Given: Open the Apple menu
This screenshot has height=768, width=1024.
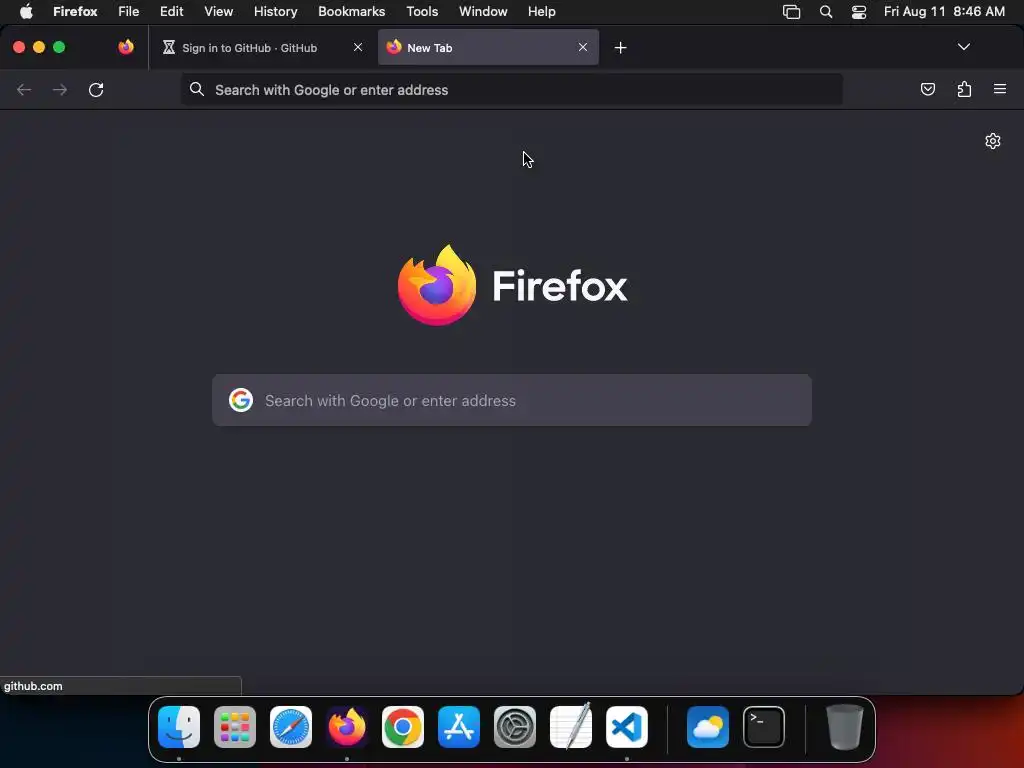Looking at the screenshot, I should click(25, 11).
